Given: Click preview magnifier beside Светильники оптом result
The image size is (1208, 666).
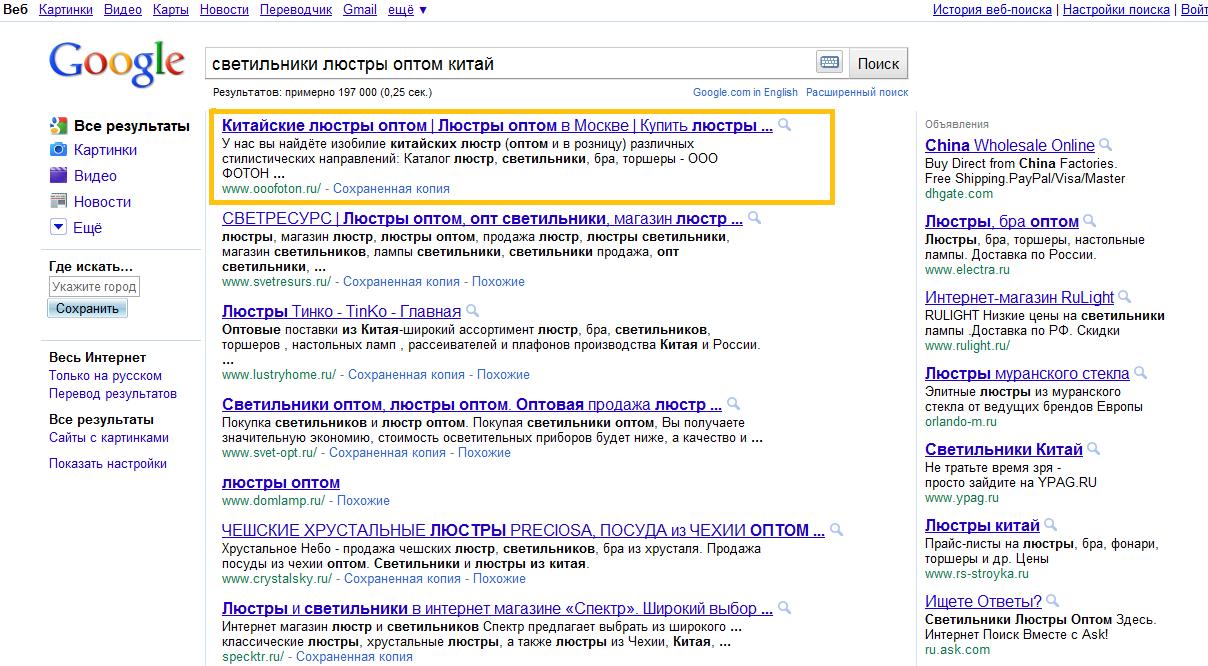Looking at the screenshot, I should (734, 405).
